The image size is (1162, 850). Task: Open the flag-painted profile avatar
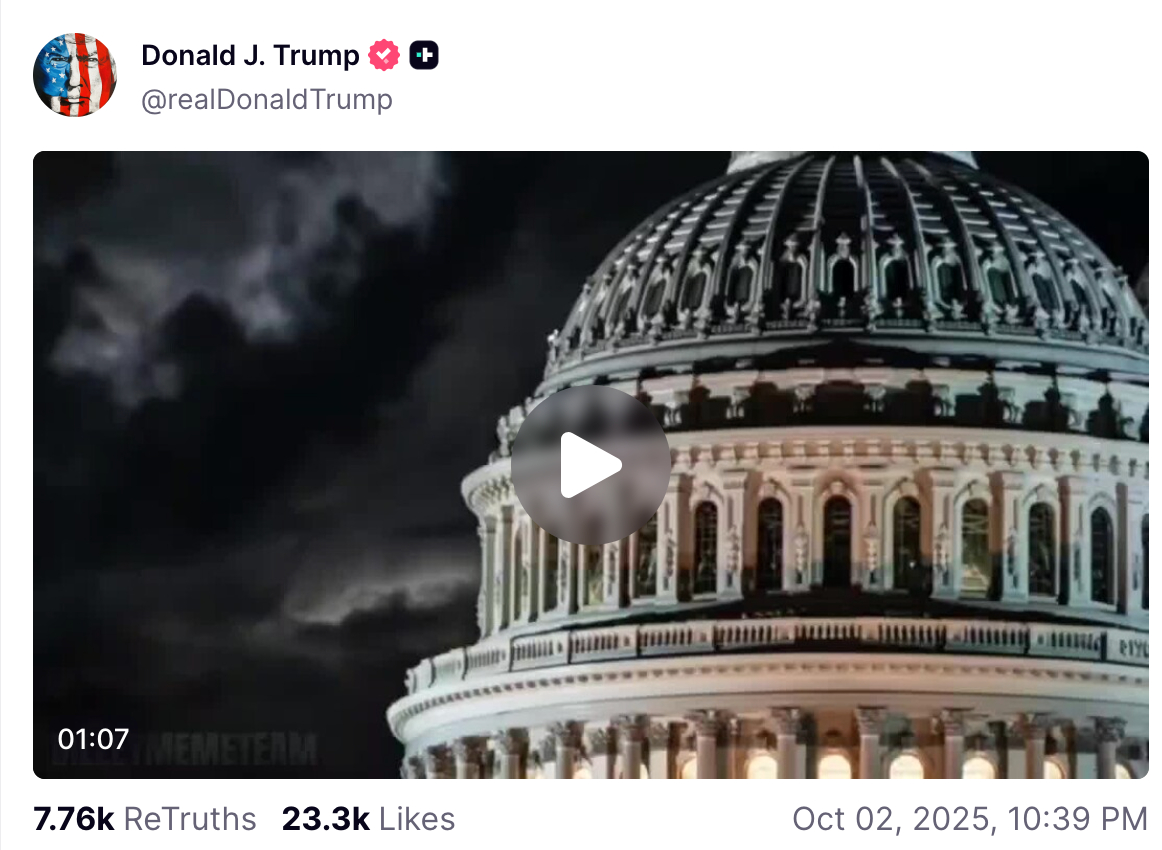click(x=75, y=75)
